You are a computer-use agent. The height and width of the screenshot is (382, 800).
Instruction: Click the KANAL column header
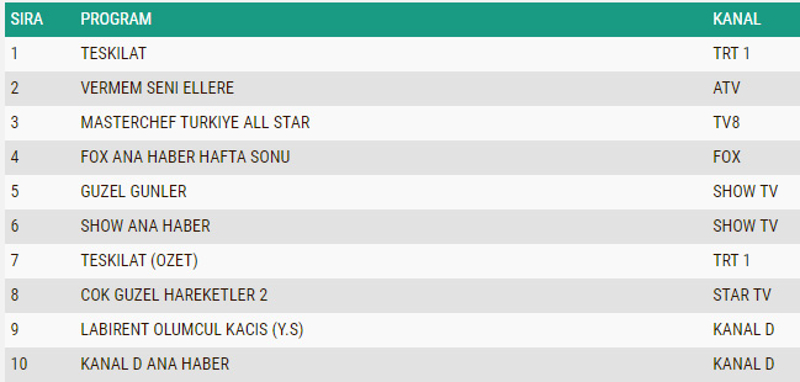click(737, 19)
